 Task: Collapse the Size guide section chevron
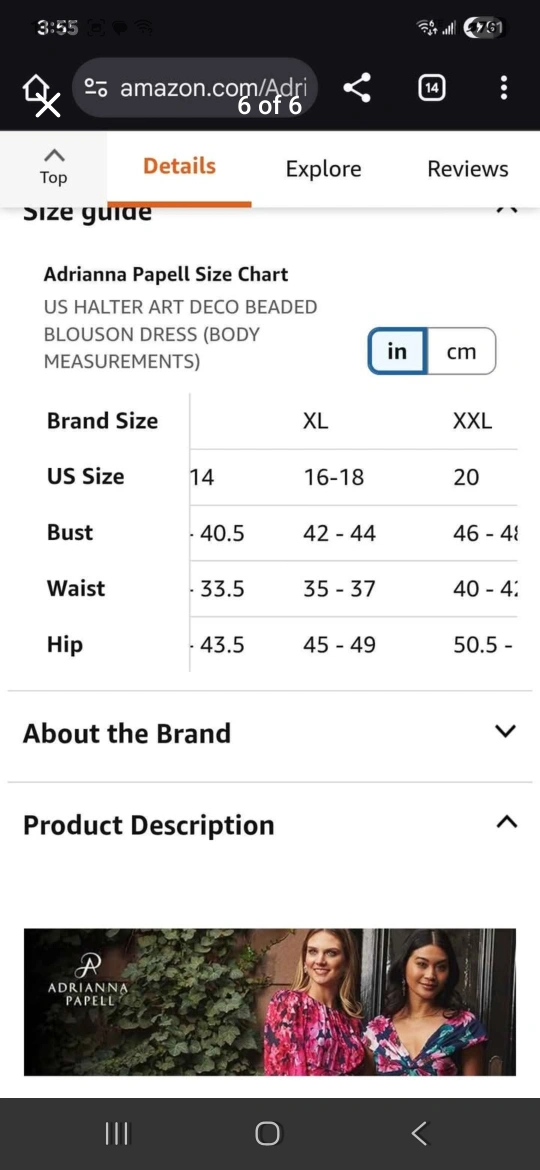coord(506,210)
